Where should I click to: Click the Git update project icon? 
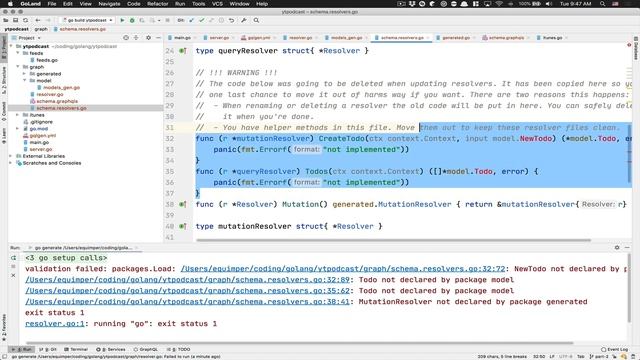(191, 20)
